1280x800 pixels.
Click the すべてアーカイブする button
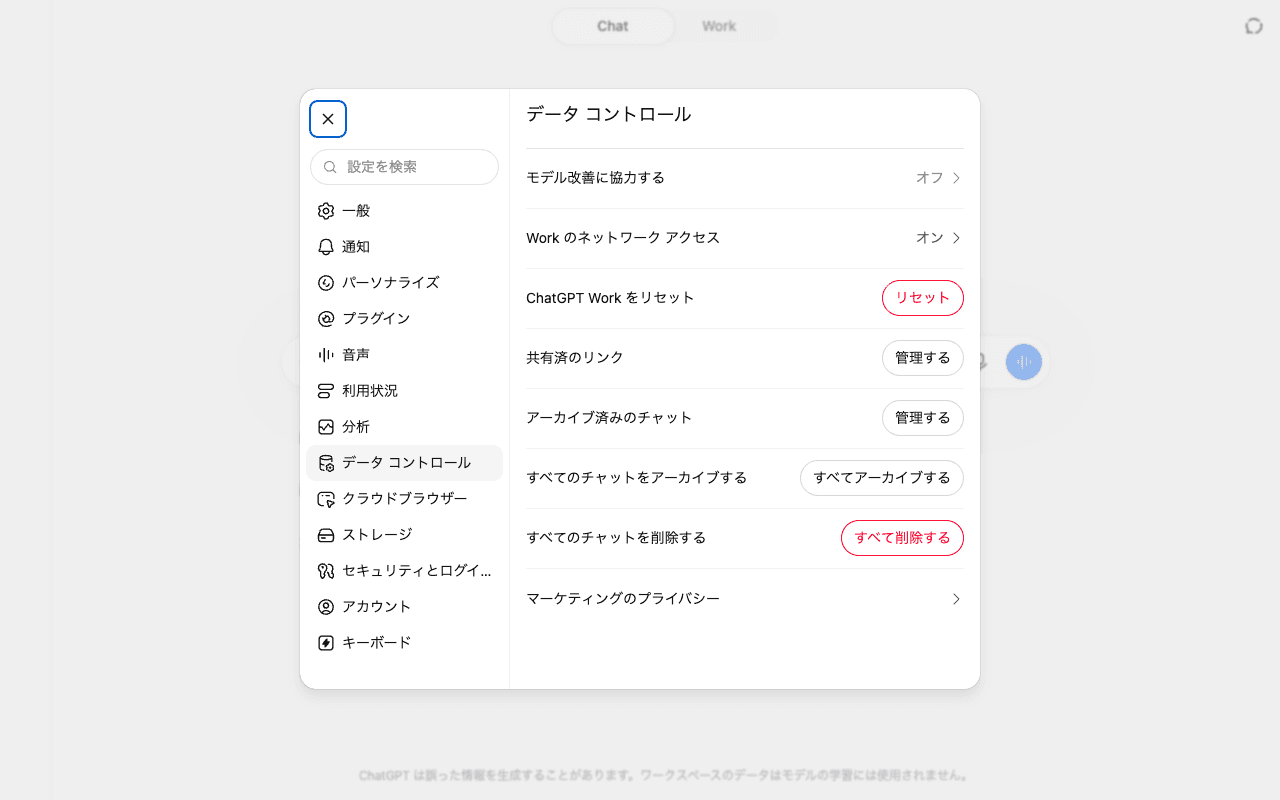[x=882, y=478]
